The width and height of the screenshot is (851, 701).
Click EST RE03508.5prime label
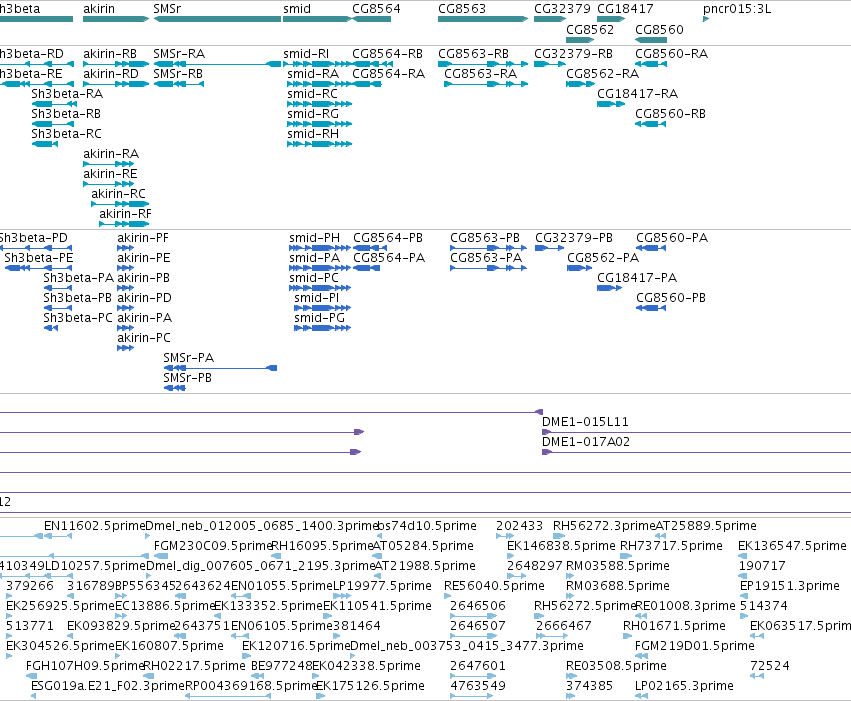(616, 667)
